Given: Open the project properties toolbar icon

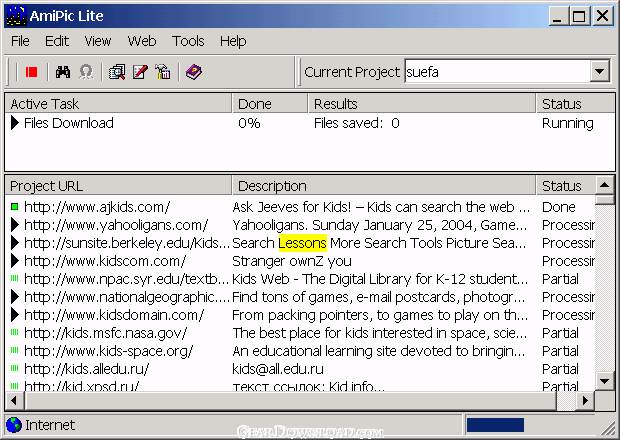Looking at the screenshot, I should coord(163,72).
